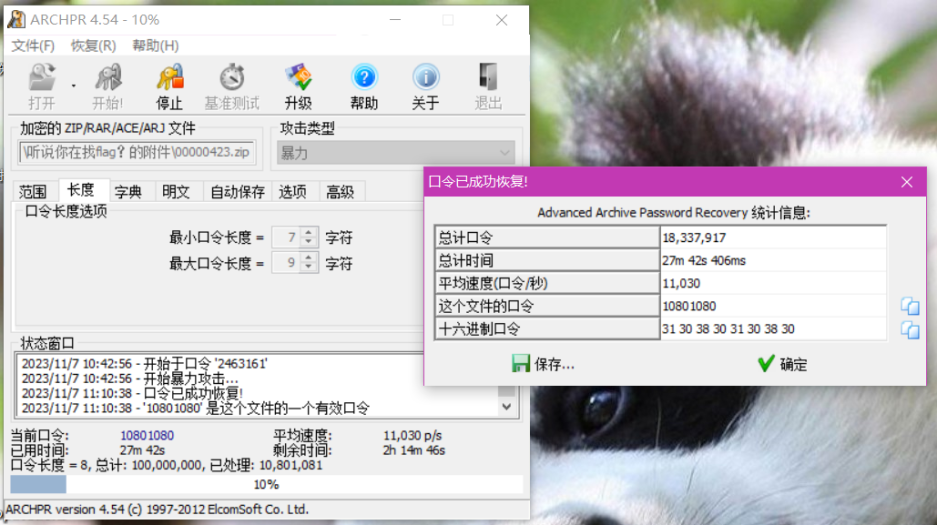Switch to the 高级 tab
Screen dimensions: 937x525
coord(341,192)
